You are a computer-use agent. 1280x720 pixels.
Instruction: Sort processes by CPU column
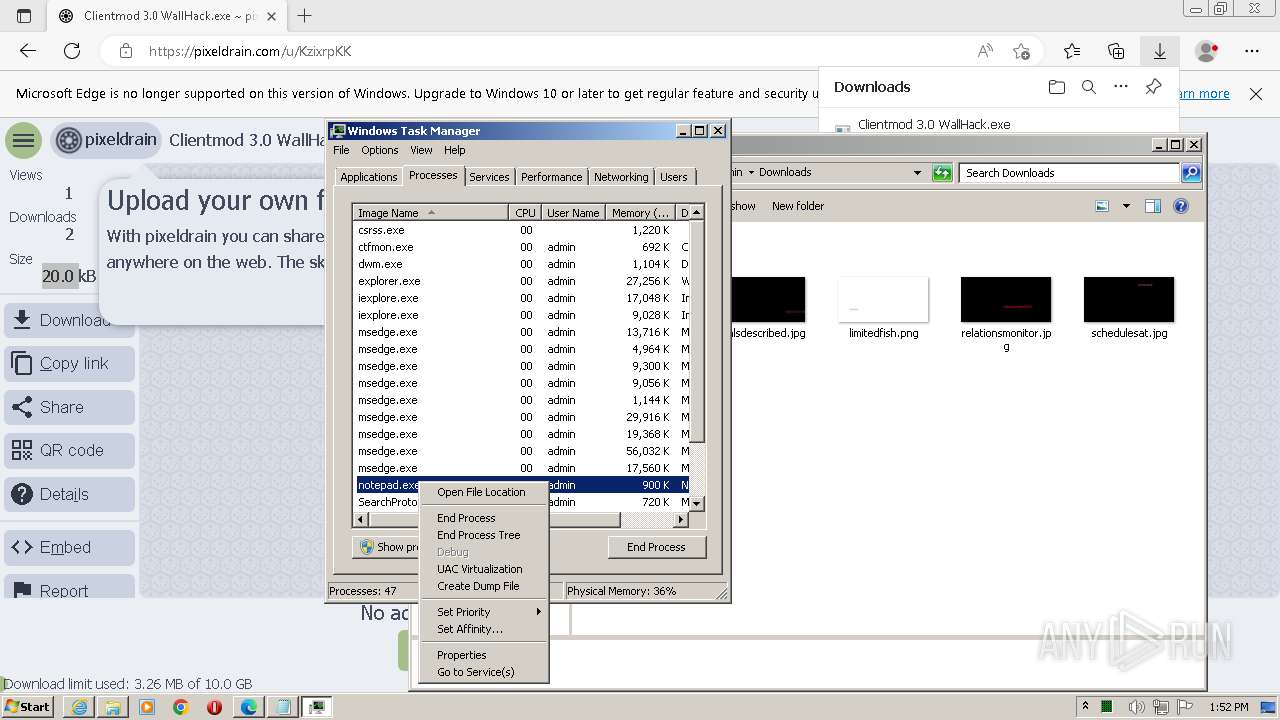point(525,213)
